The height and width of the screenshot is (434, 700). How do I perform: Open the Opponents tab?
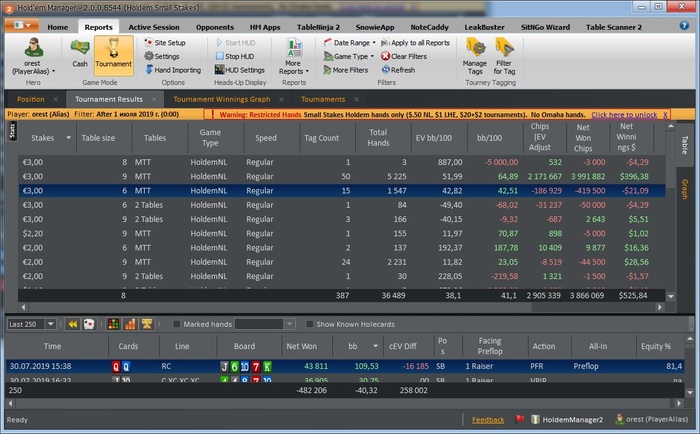coord(215,27)
